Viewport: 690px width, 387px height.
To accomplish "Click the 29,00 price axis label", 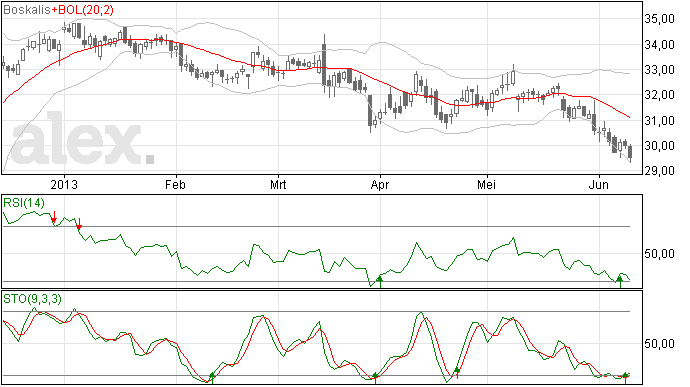I will coord(659,170).
